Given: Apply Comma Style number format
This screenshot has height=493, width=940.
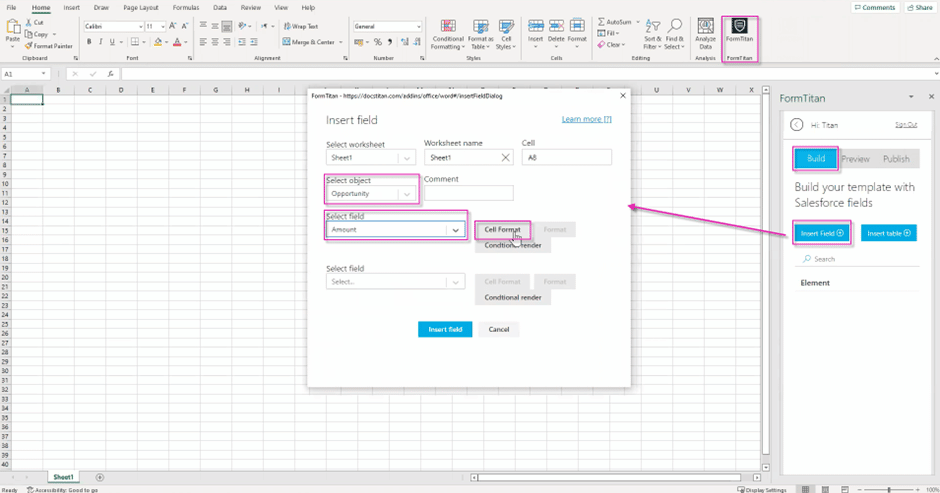Looking at the screenshot, I should pyautogui.click(x=390, y=42).
